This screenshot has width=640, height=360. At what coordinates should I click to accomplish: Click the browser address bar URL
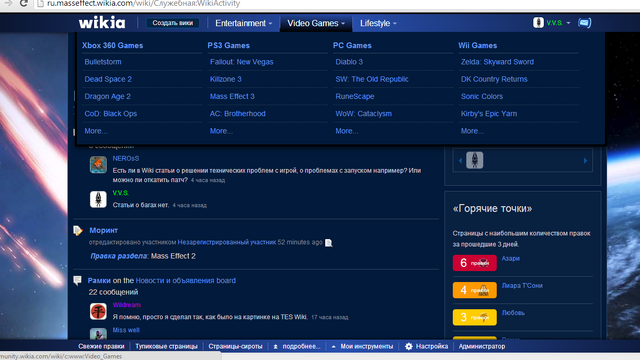pos(143,4)
